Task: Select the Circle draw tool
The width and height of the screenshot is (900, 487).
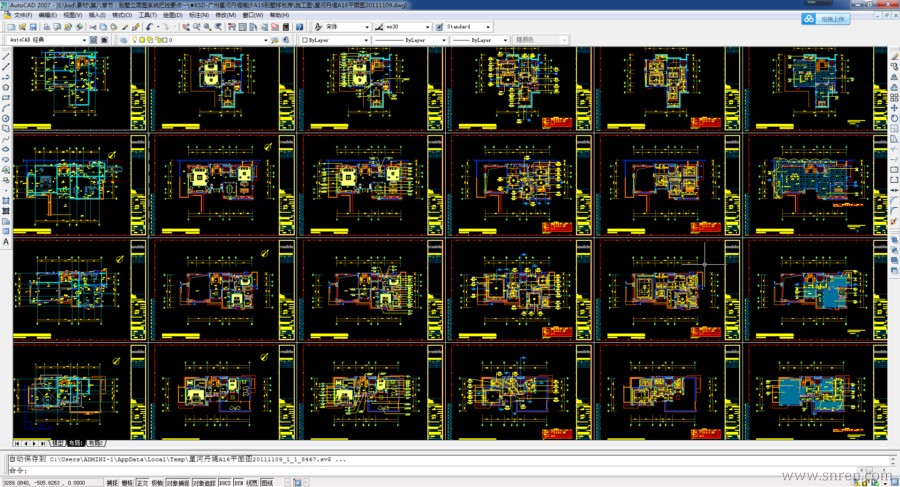Action: (6, 118)
